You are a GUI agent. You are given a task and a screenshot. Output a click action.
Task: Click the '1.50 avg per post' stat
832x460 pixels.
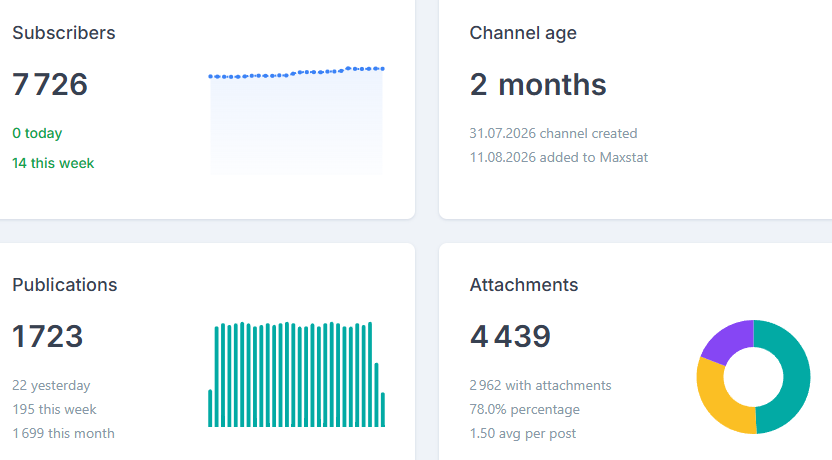coord(523,433)
